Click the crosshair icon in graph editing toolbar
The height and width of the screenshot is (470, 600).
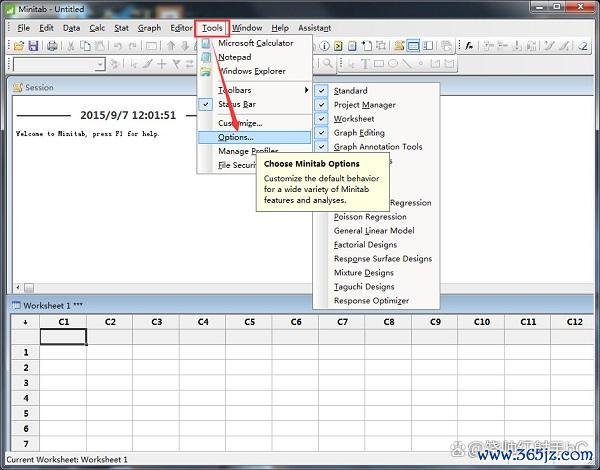point(161,64)
